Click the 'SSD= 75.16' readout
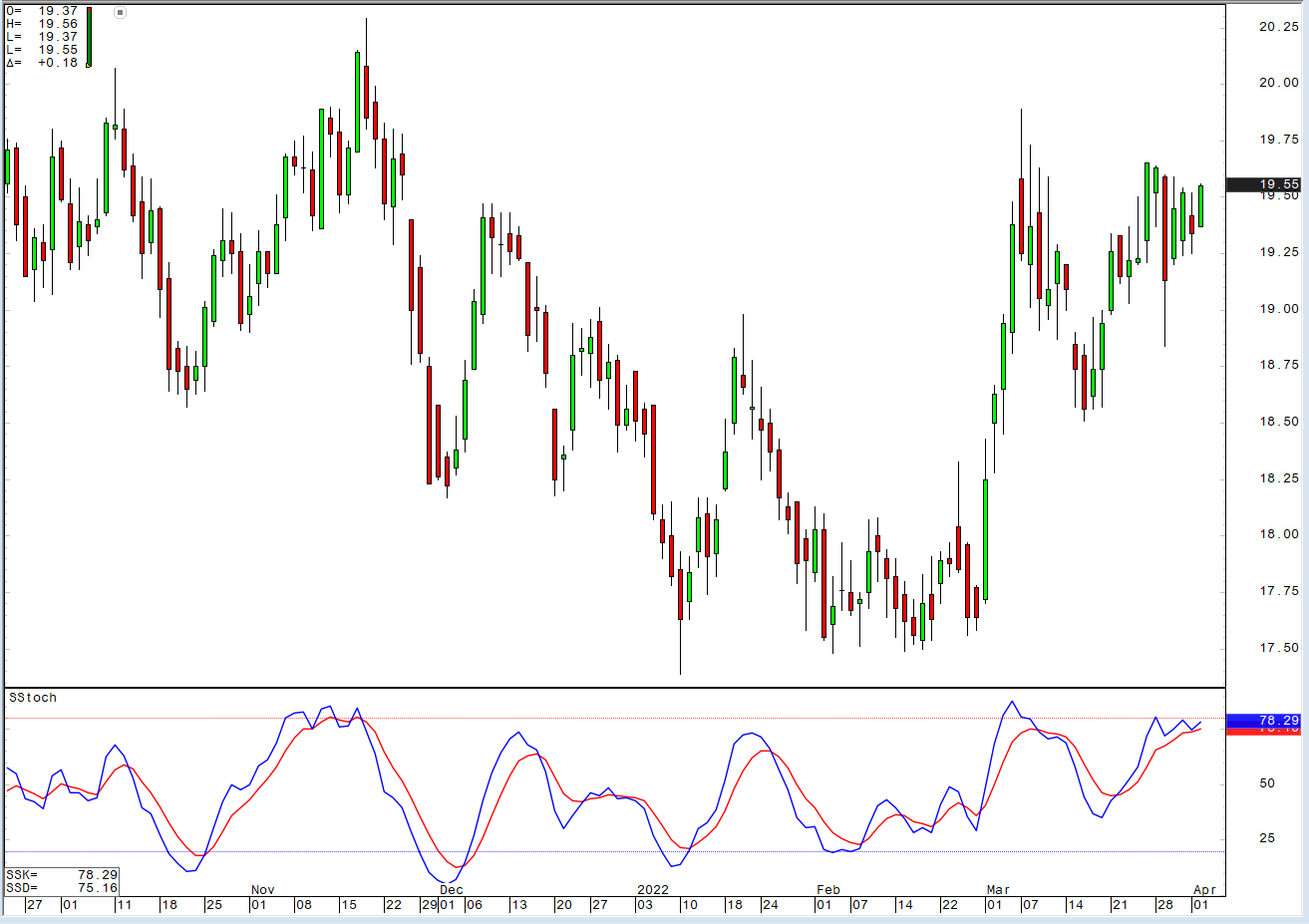1309x924 pixels. [62, 887]
